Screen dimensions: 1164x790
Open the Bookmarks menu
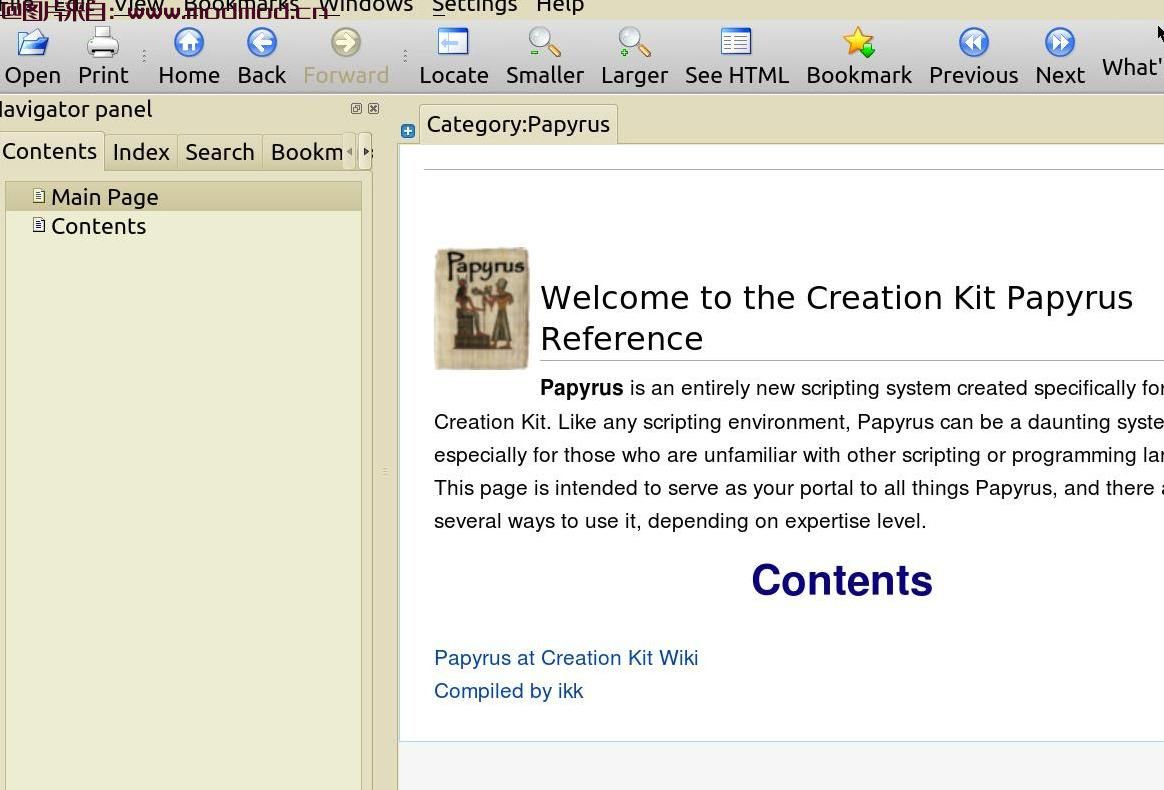tap(241, 6)
